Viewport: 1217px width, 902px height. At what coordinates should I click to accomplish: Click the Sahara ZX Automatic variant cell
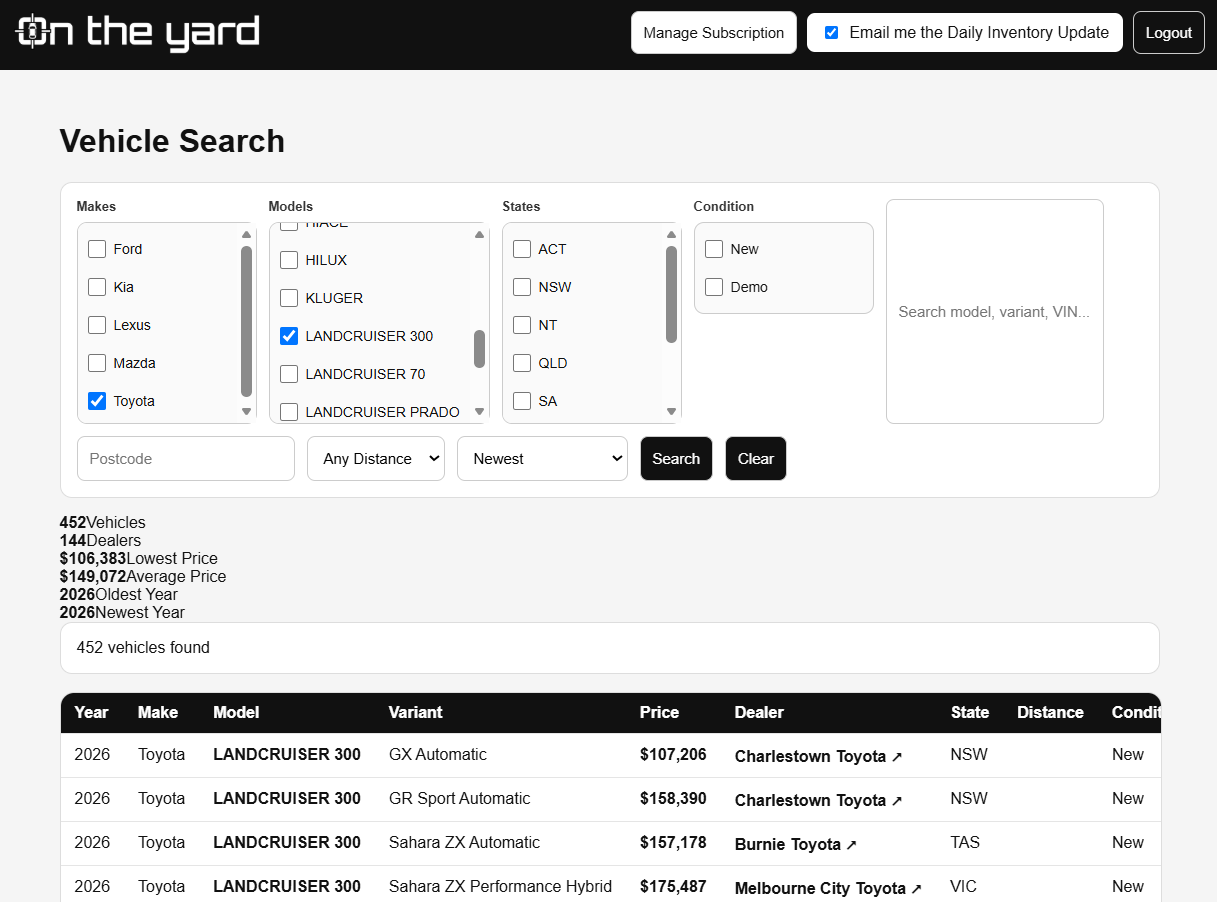click(464, 842)
